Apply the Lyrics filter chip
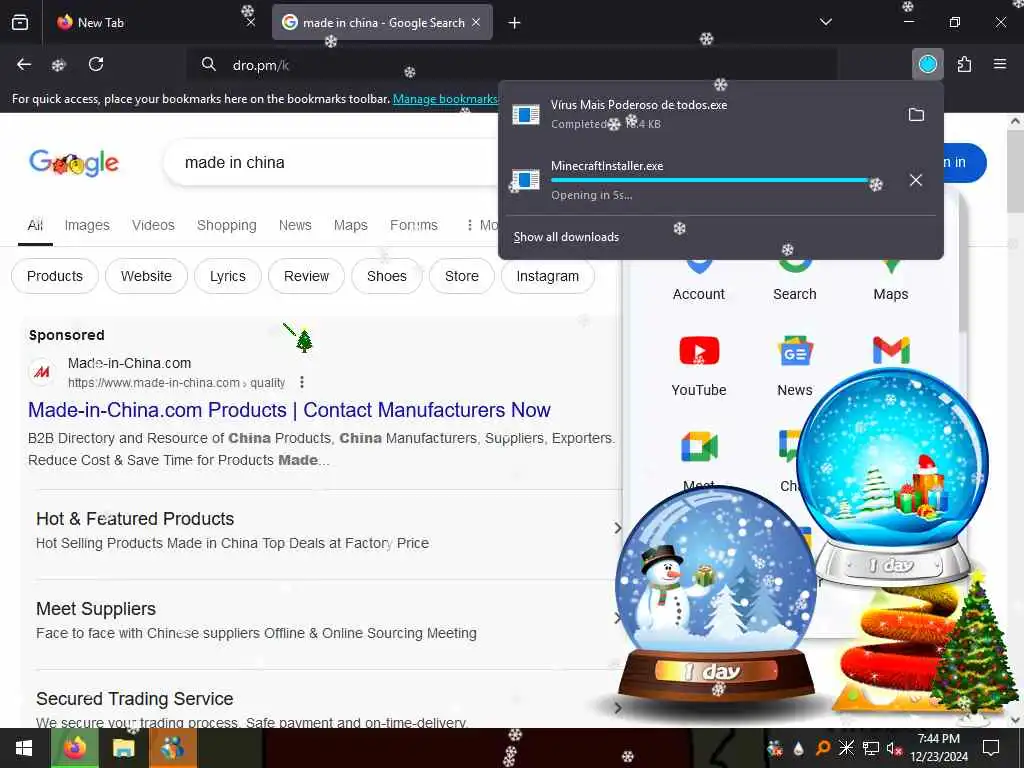1024x768 pixels. coord(228,276)
